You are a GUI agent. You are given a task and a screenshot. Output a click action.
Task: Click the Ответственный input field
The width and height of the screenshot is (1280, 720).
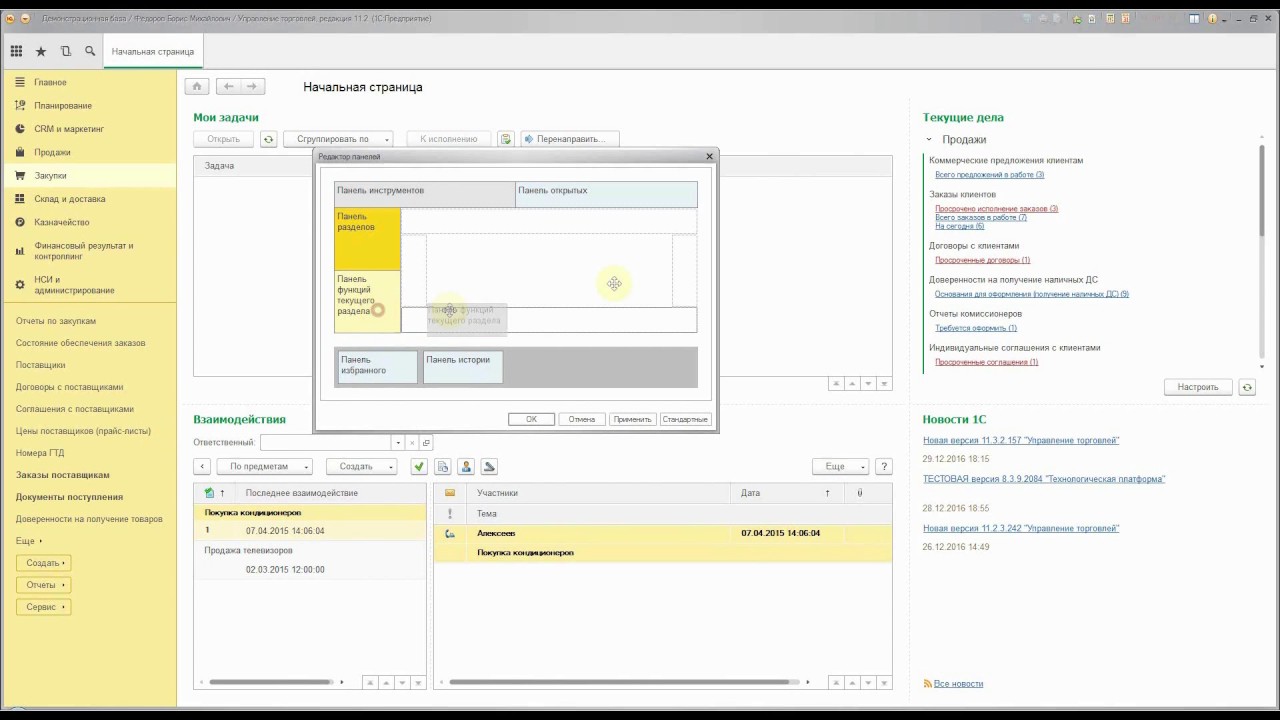(x=325, y=442)
